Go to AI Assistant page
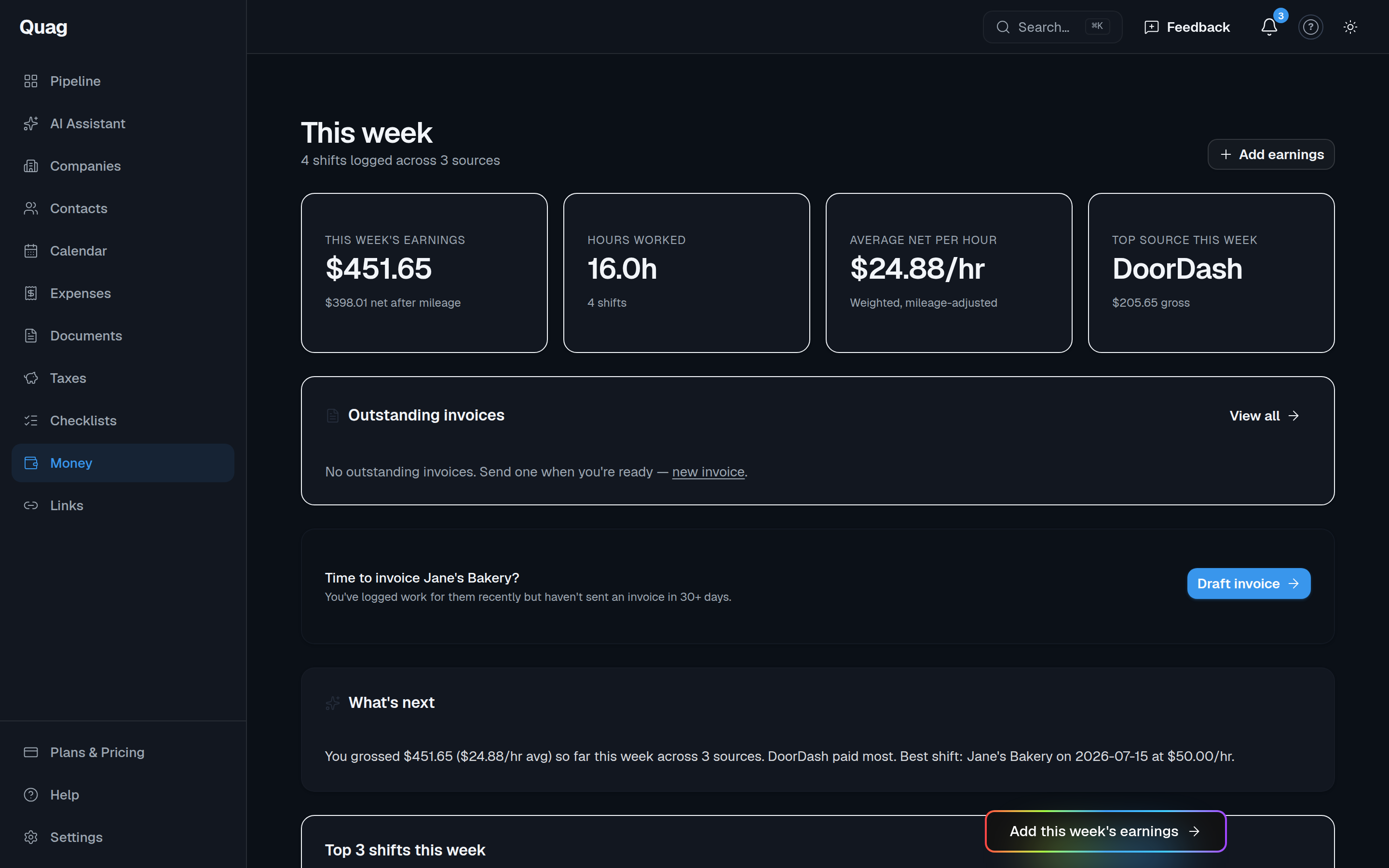Image resolution: width=1389 pixels, height=868 pixels. [x=123, y=123]
